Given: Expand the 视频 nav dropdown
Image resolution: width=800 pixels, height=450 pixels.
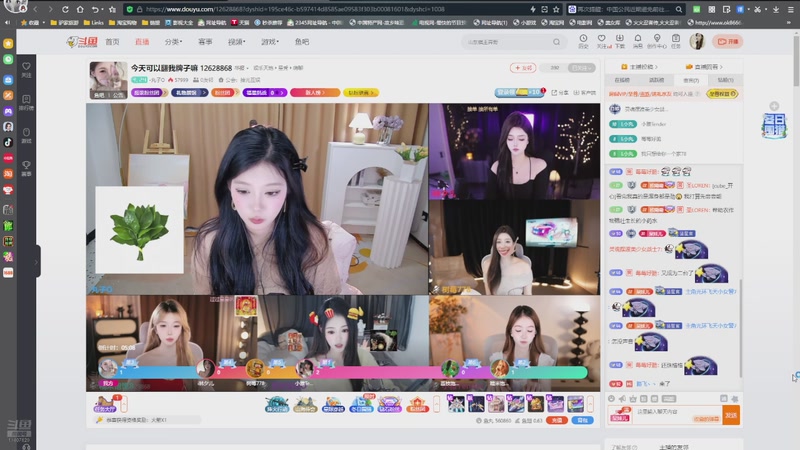Looking at the screenshot, I should click(236, 42).
